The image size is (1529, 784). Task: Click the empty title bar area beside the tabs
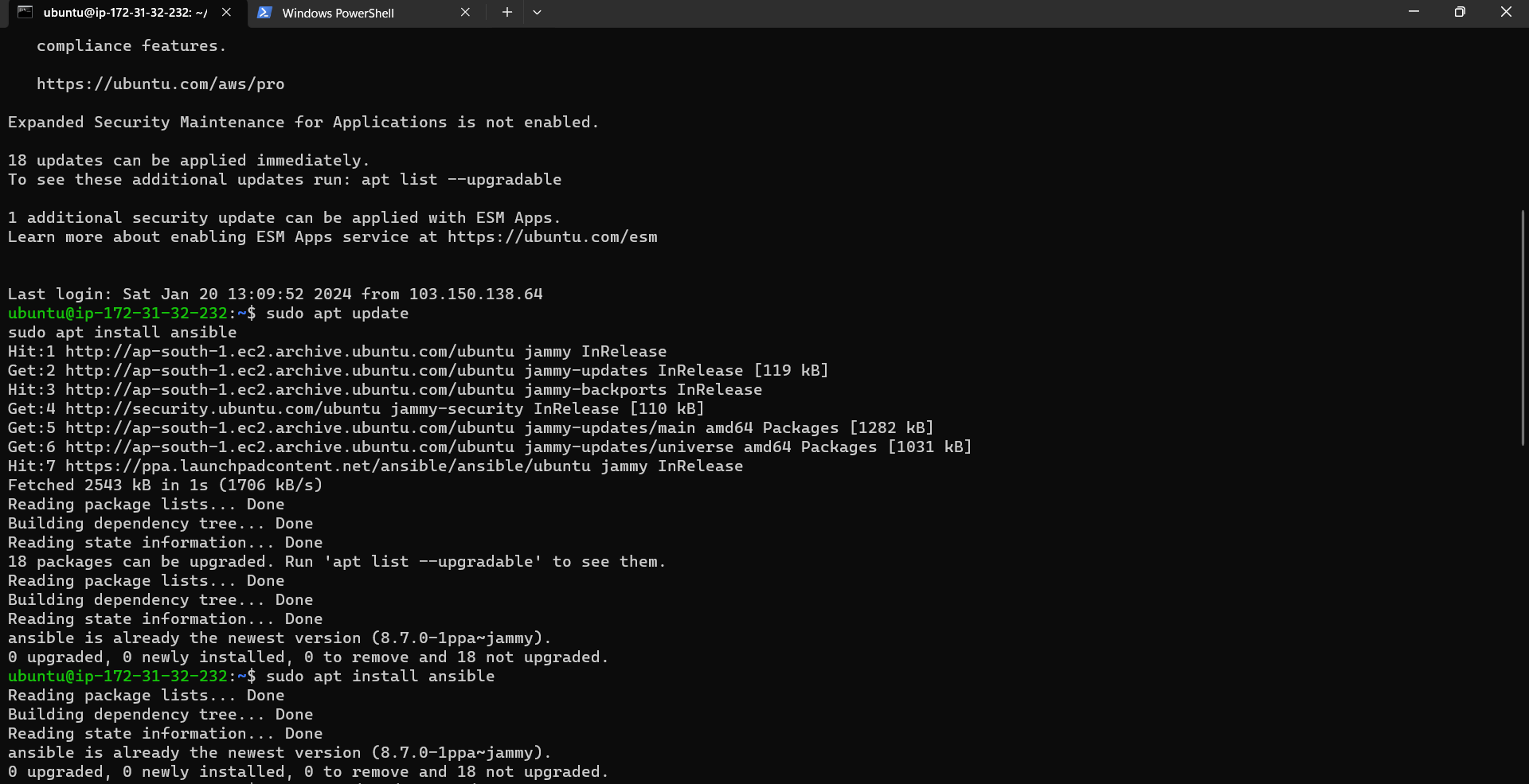point(956,13)
